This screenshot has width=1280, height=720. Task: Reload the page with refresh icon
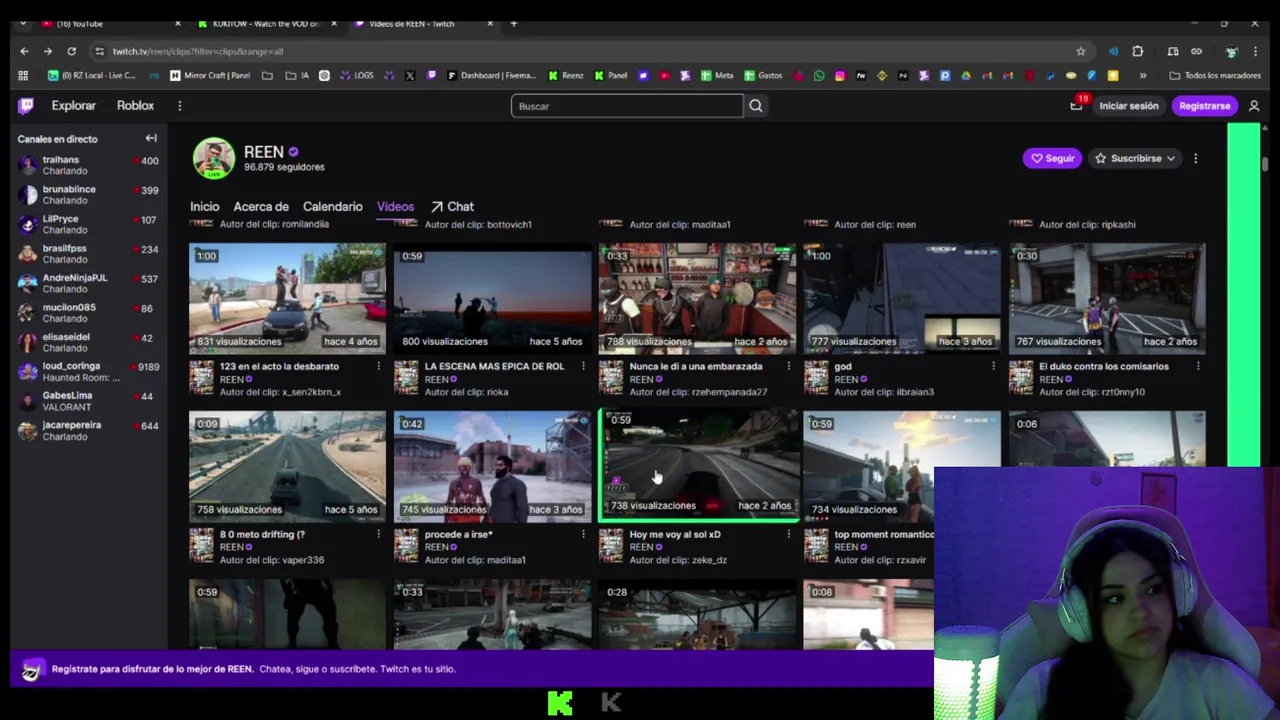71,51
